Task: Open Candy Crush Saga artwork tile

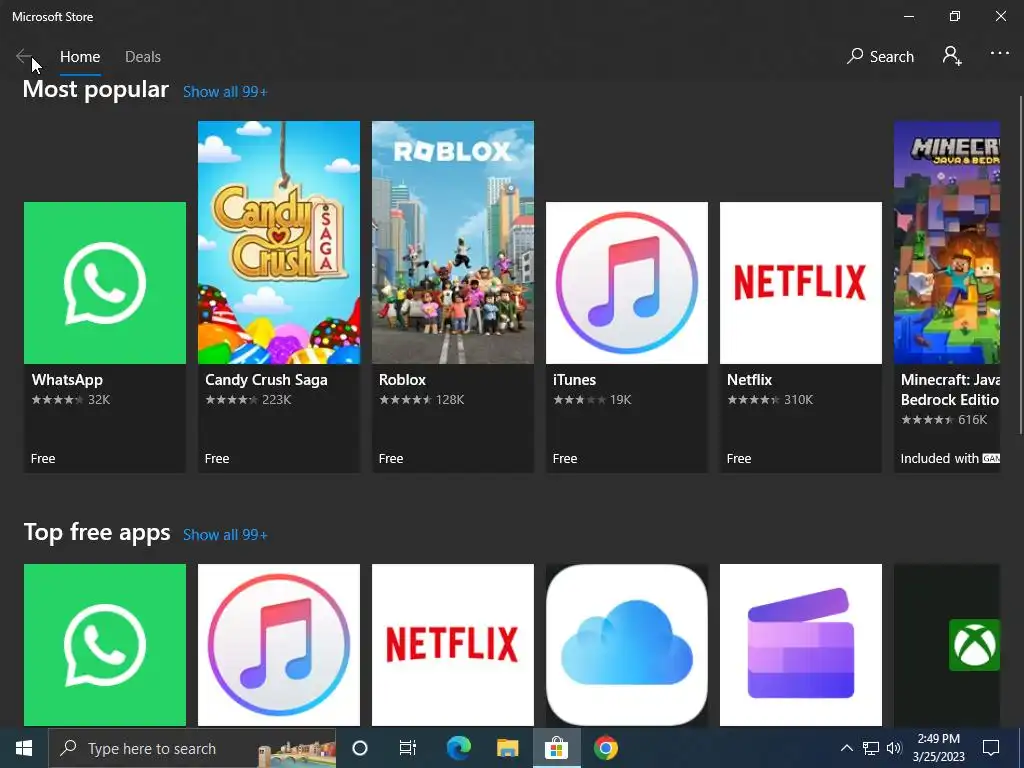Action: 279,242
